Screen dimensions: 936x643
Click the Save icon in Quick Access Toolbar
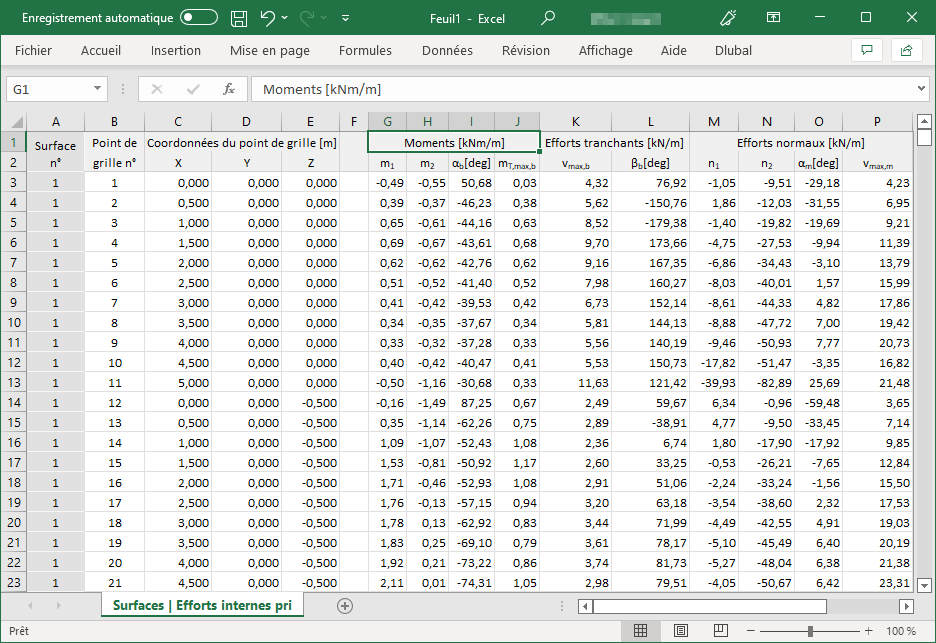(237, 17)
